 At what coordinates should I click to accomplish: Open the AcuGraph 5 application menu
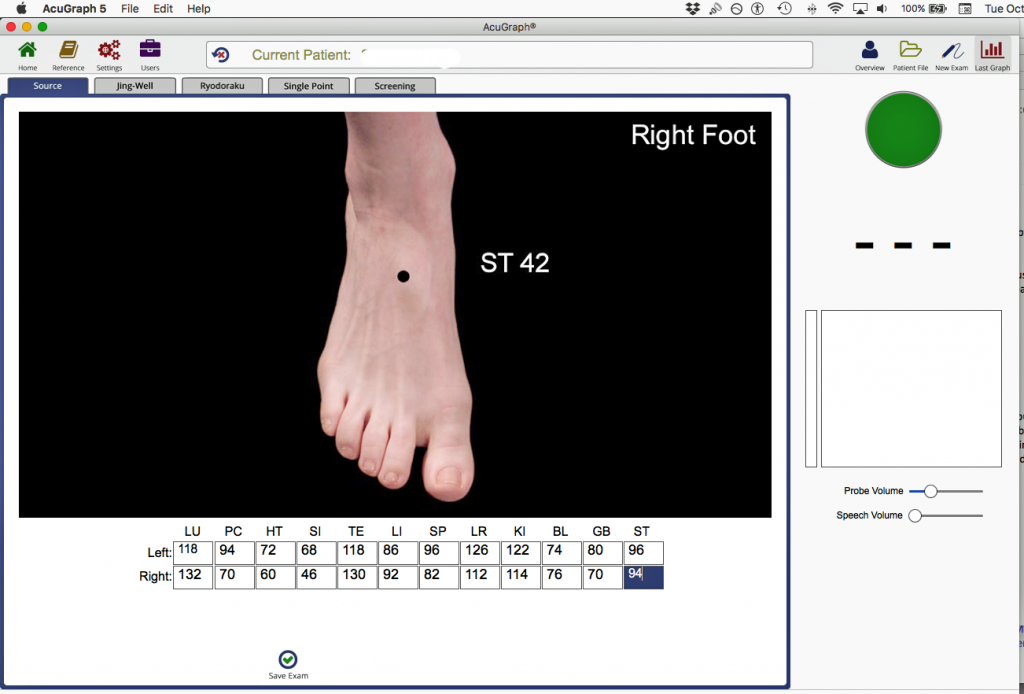(x=74, y=8)
